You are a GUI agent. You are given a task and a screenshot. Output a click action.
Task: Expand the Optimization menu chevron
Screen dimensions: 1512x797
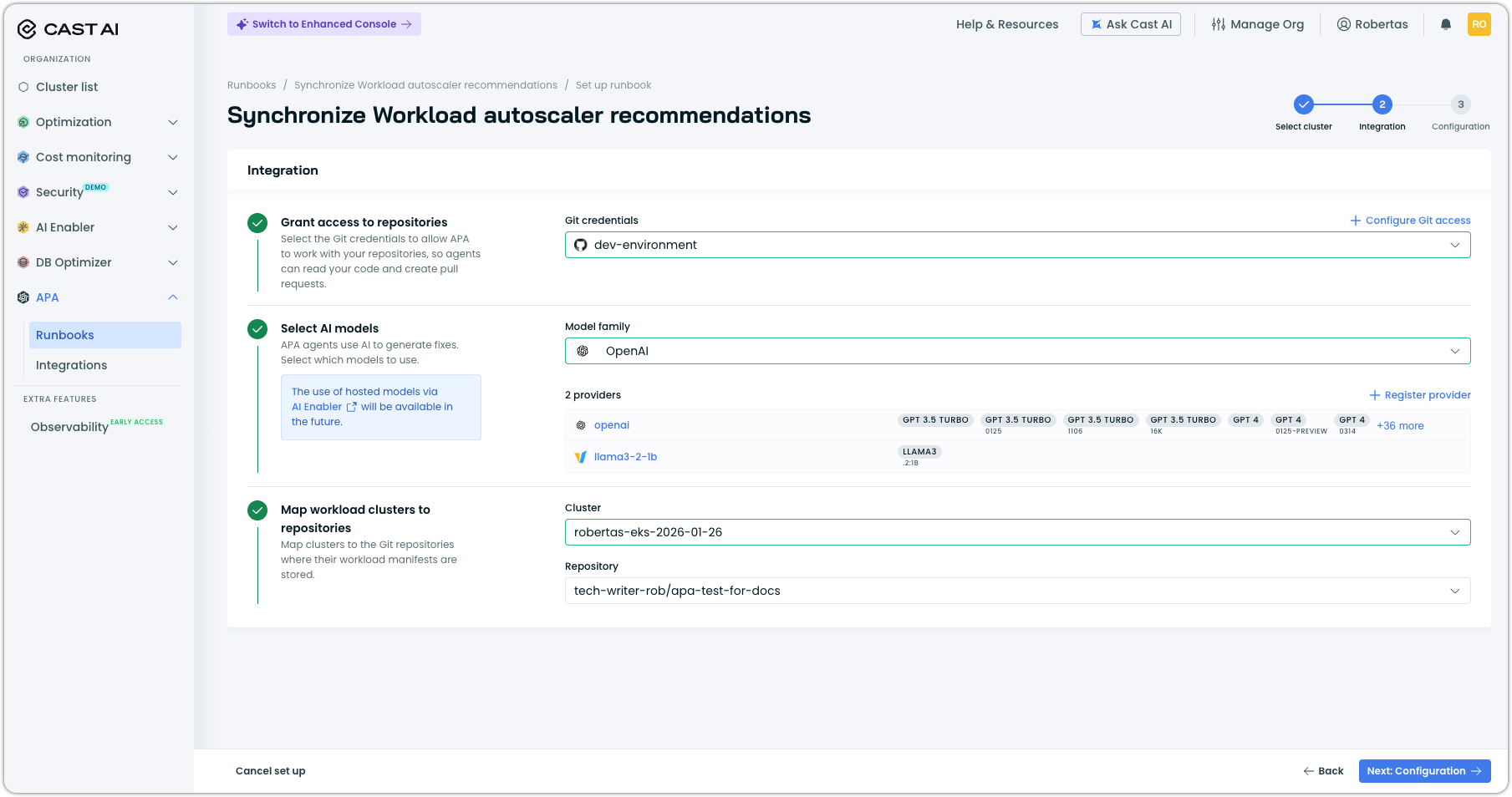point(173,122)
